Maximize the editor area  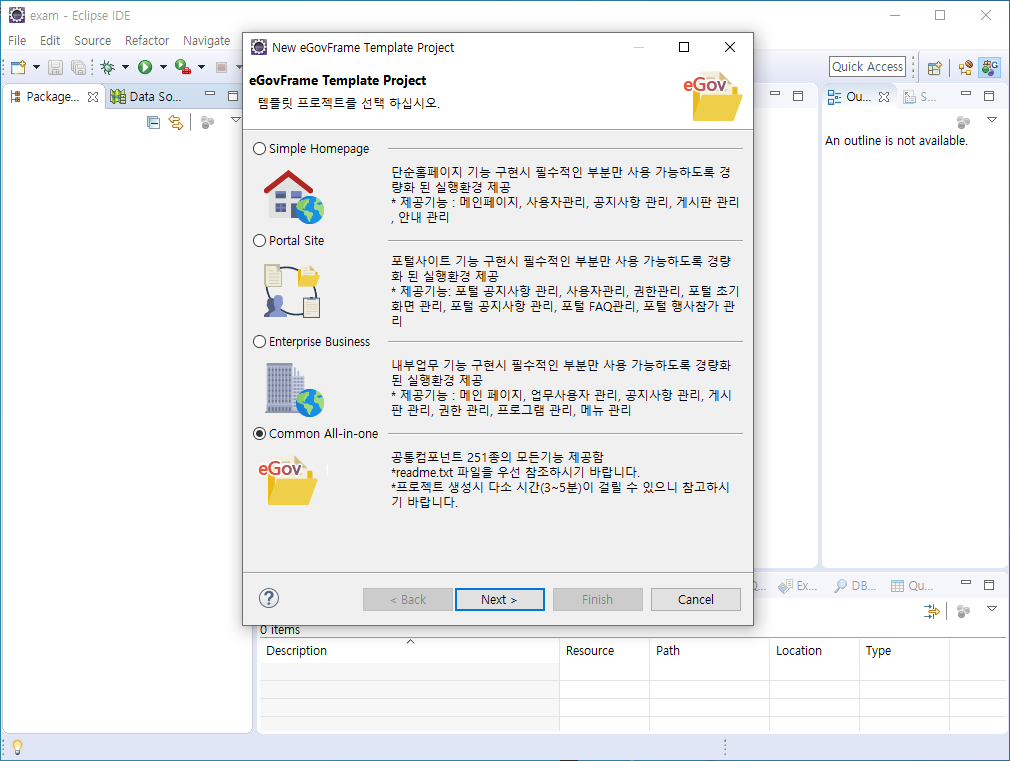[798, 96]
